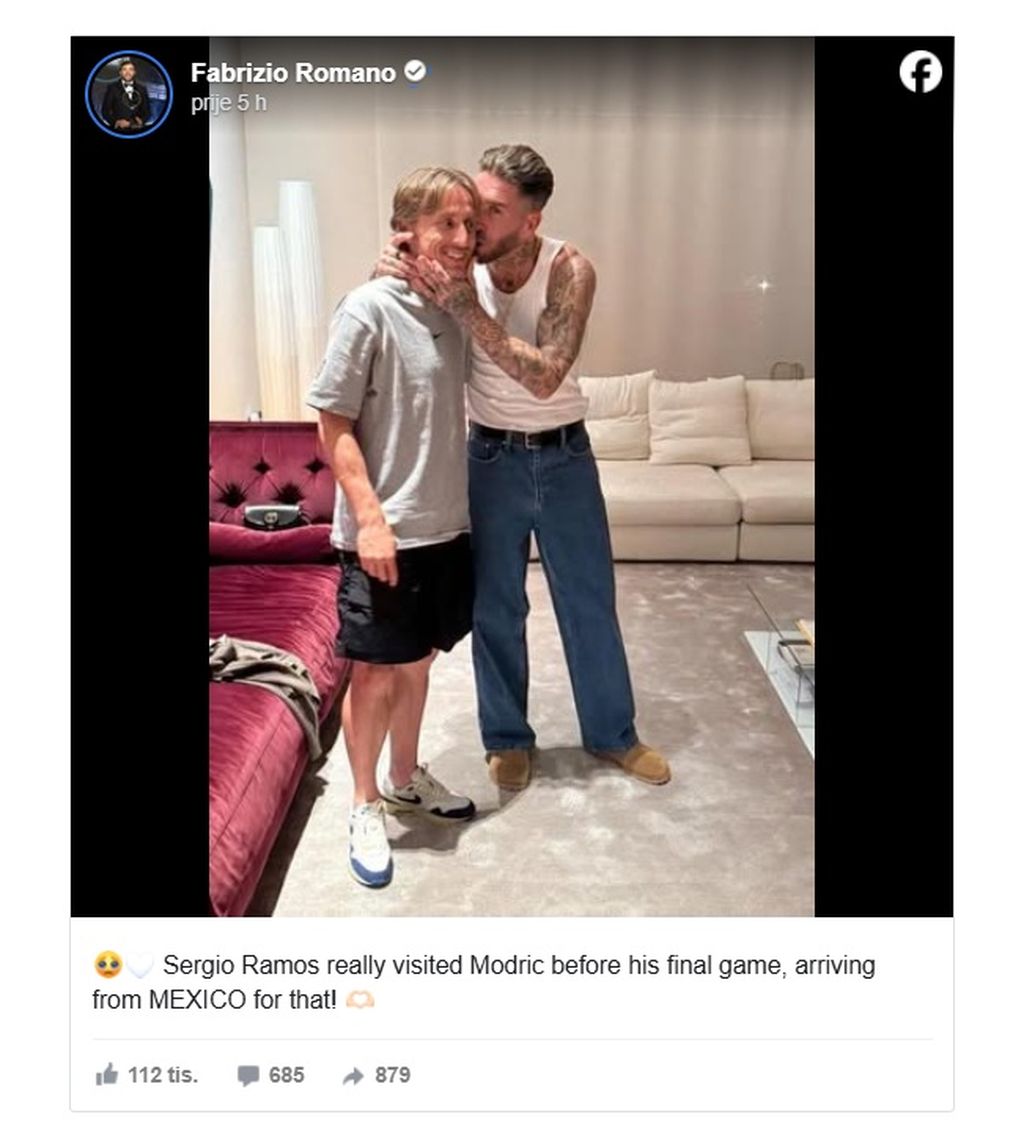Click the black bar under Facebook logo
This screenshot has width=1024, height=1136.
coord(884,500)
